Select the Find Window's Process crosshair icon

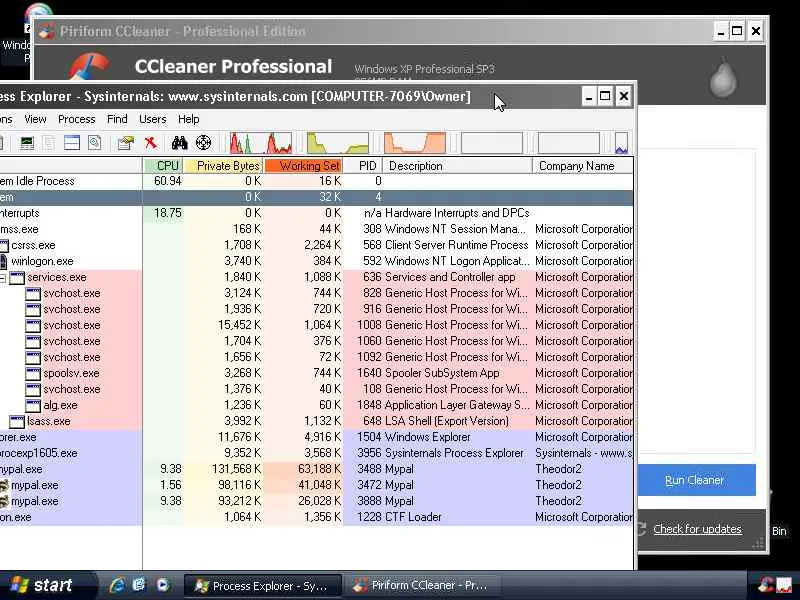click(203, 143)
